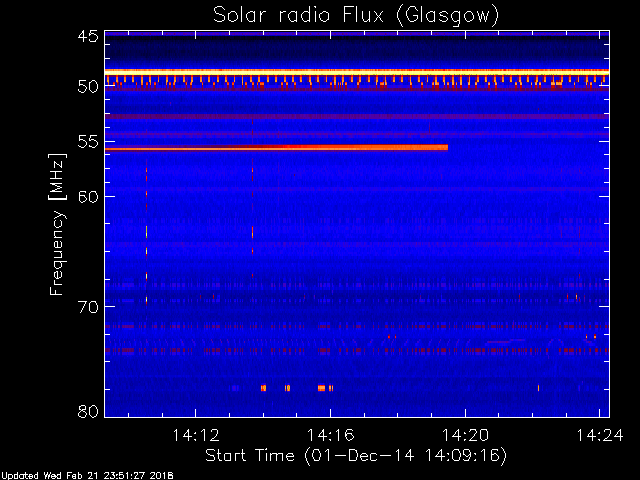This screenshot has width=640, height=480.
Task: Click the 55 frequency tick label
Action: (88, 142)
